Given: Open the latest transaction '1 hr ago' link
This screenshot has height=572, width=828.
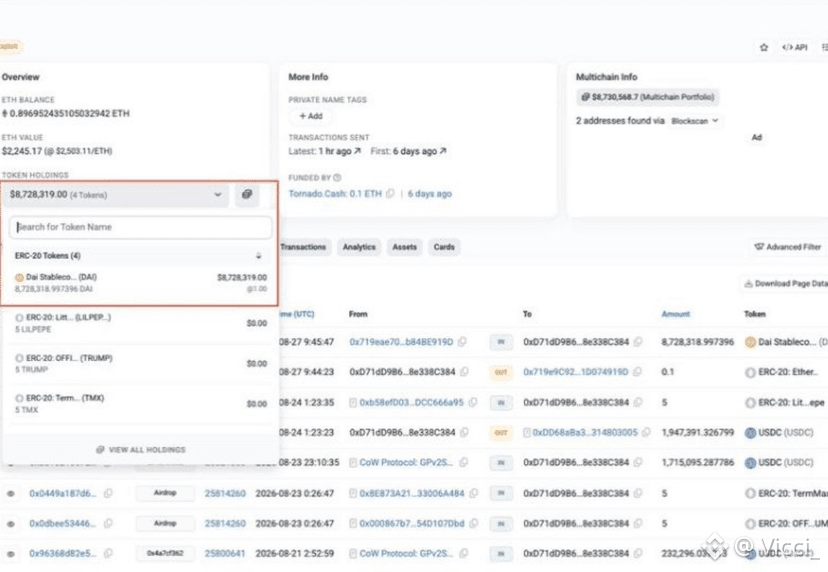Looking at the screenshot, I should 339,152.
